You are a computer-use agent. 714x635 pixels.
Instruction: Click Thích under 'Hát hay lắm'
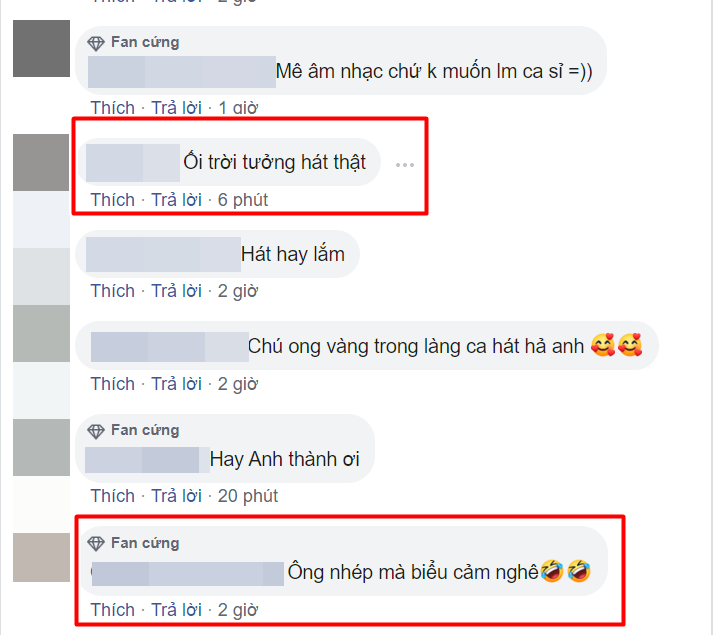coord(112,291)
